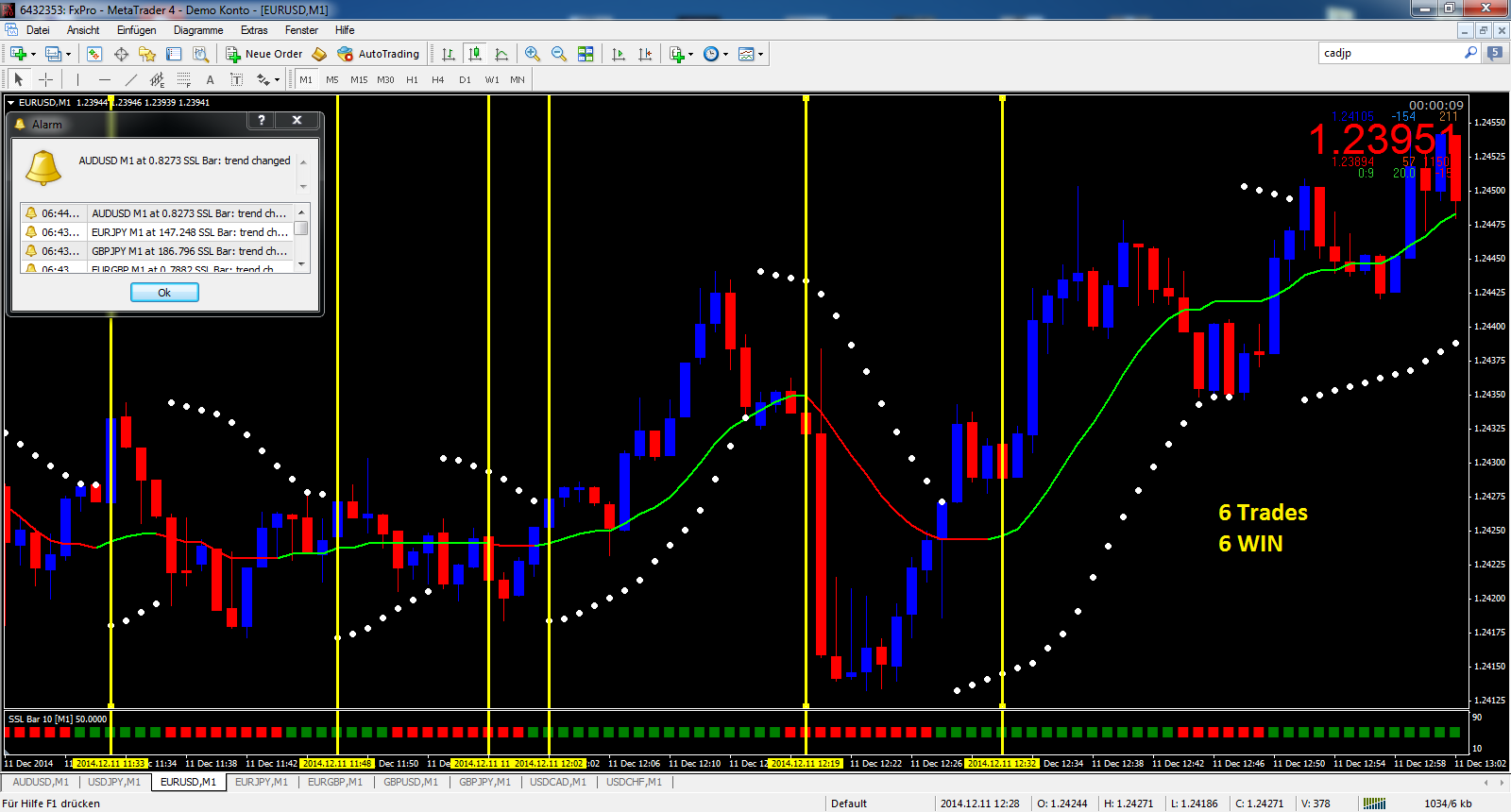Switch chart to candlesticks type
Viewport: 1511px width, 812px height.
[x=475, y=54]
